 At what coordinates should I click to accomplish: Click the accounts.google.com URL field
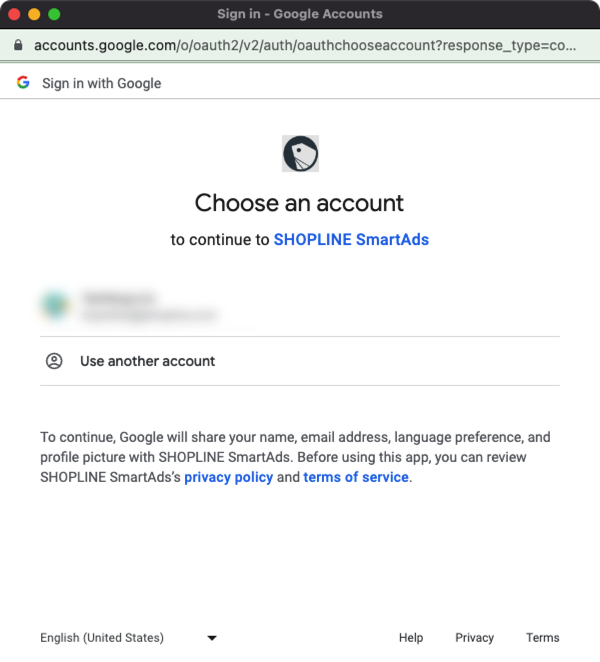pyautogui.click(x=300, y=45)
